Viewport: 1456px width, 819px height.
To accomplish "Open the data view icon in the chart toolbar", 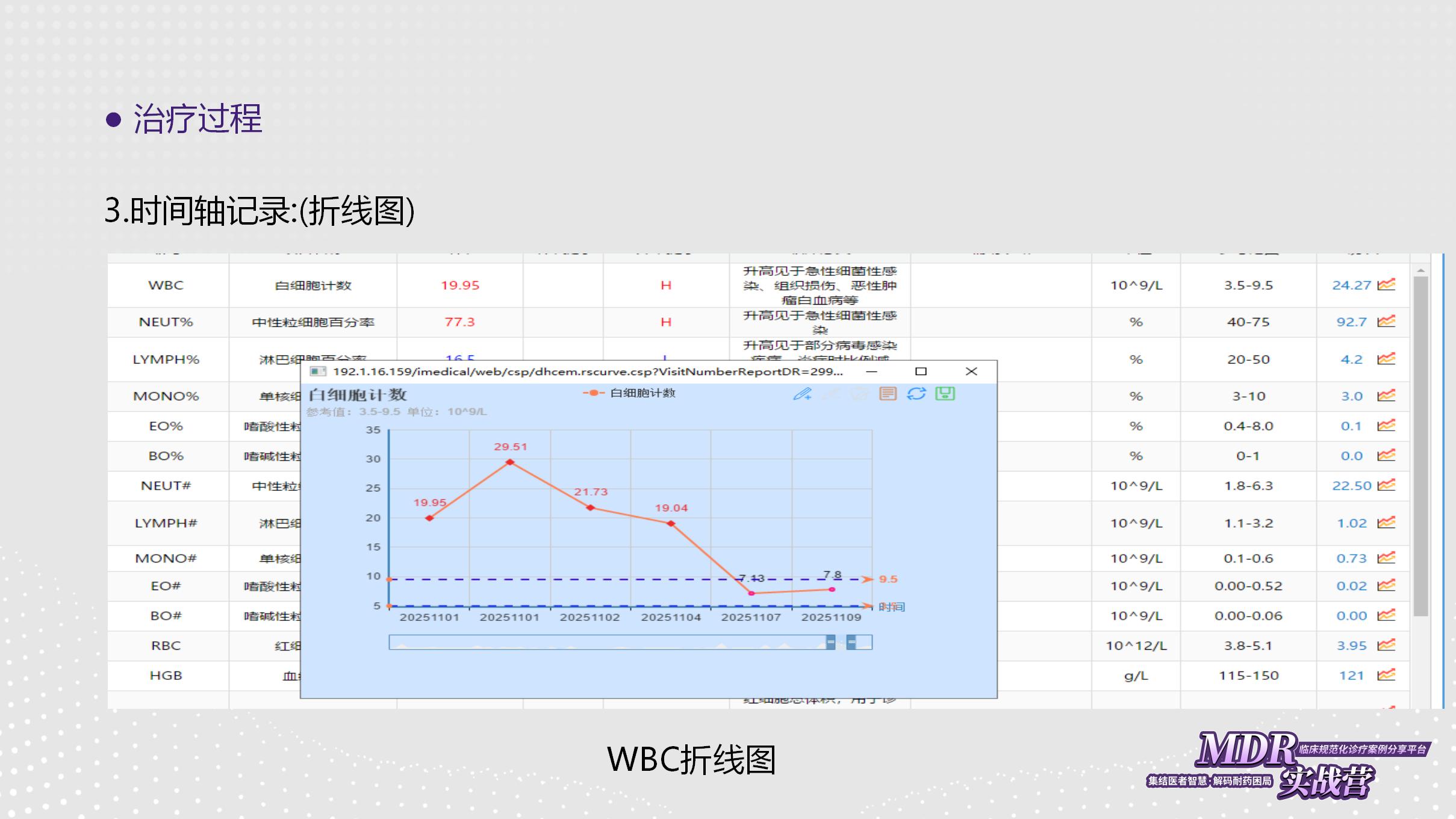I will point(888,394).
